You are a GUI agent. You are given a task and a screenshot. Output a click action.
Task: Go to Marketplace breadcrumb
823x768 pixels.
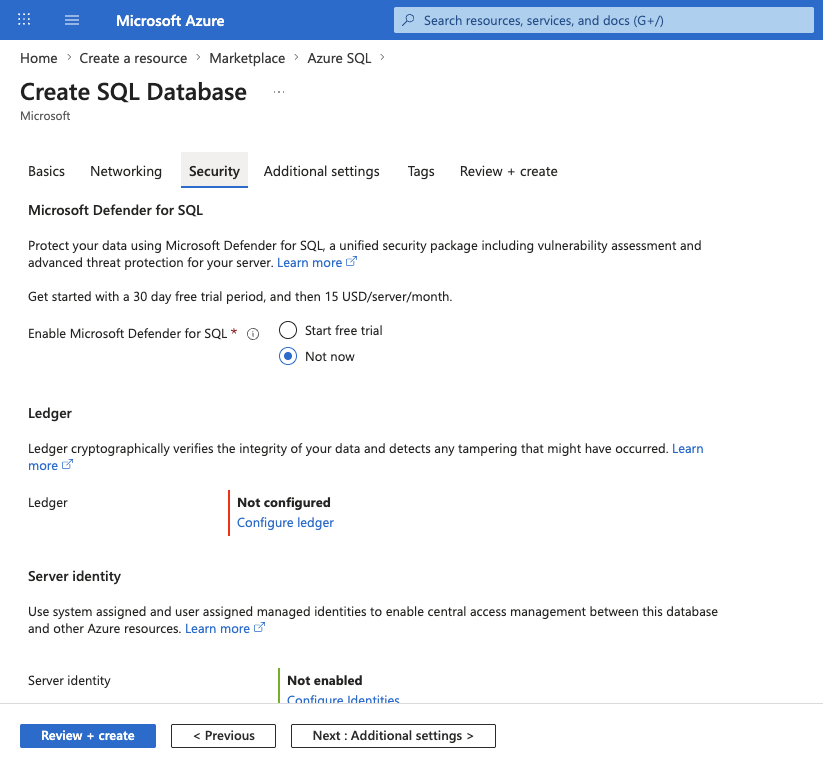pos(247,58)
